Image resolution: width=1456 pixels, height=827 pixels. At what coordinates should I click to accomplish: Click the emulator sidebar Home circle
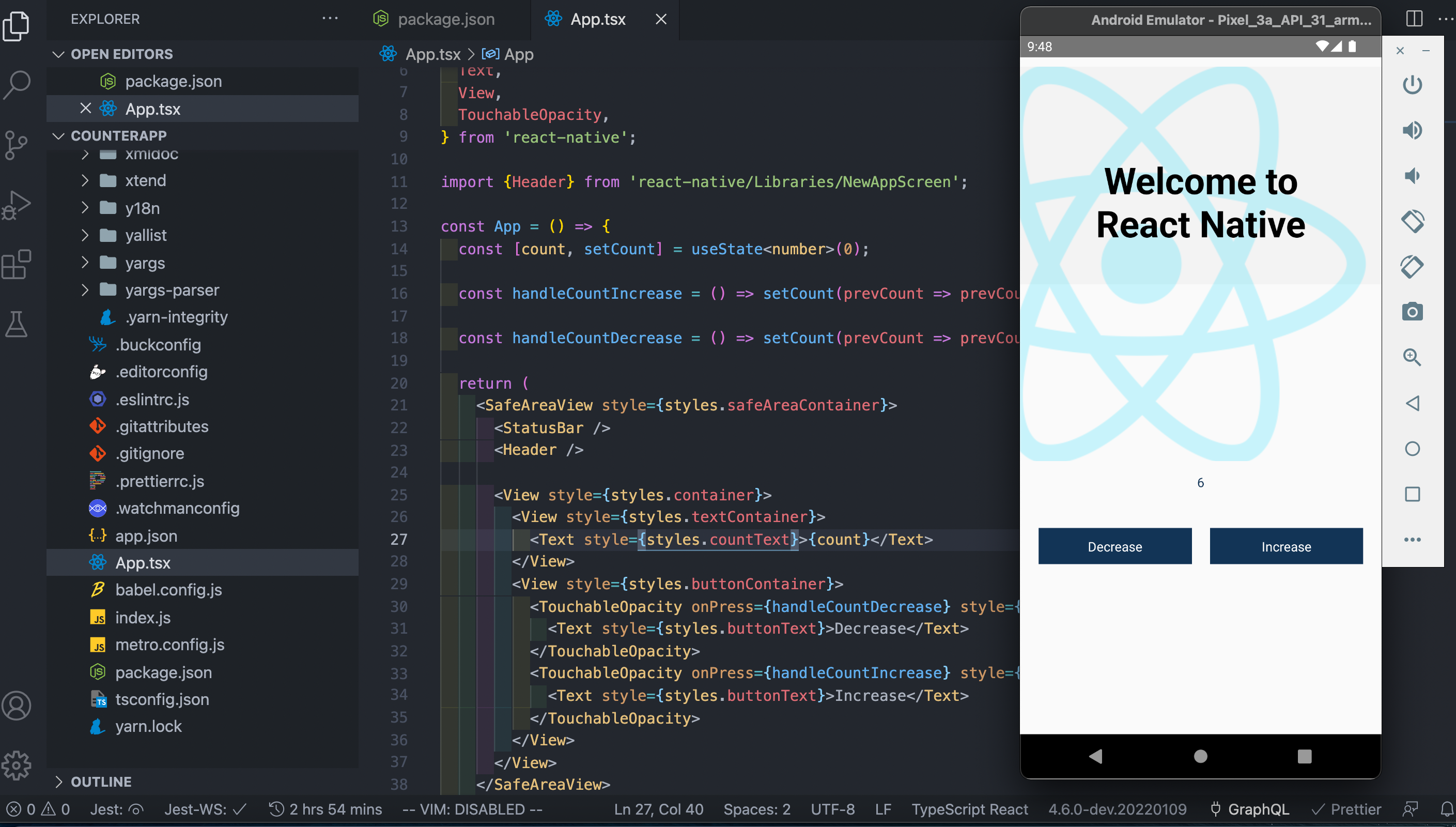click(1412, 449)
